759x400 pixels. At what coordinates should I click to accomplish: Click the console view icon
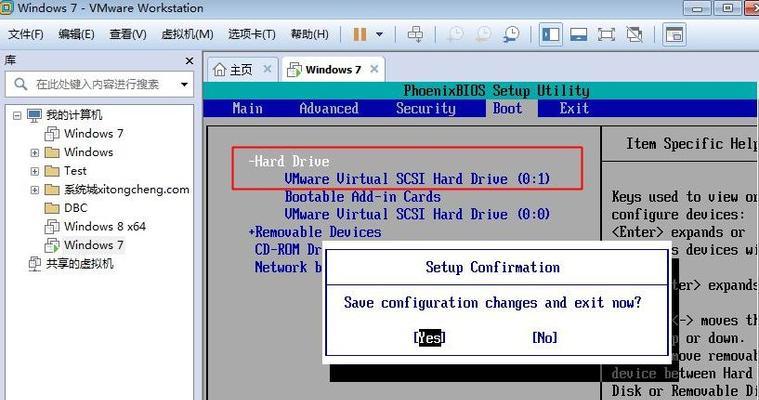point(674,34)
